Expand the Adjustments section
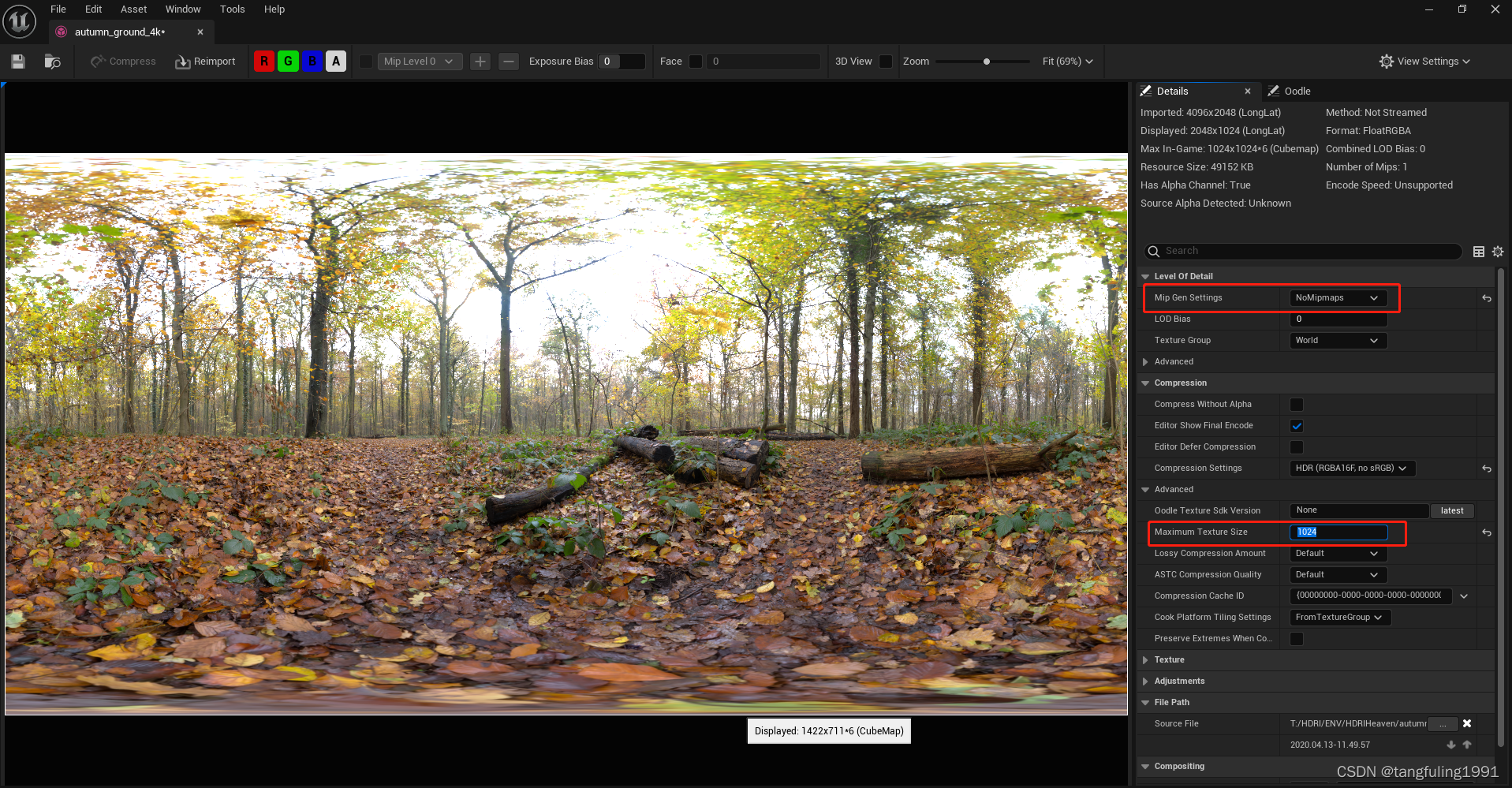The width and height of the screenshot is (1512, 788). point(1145,682)
